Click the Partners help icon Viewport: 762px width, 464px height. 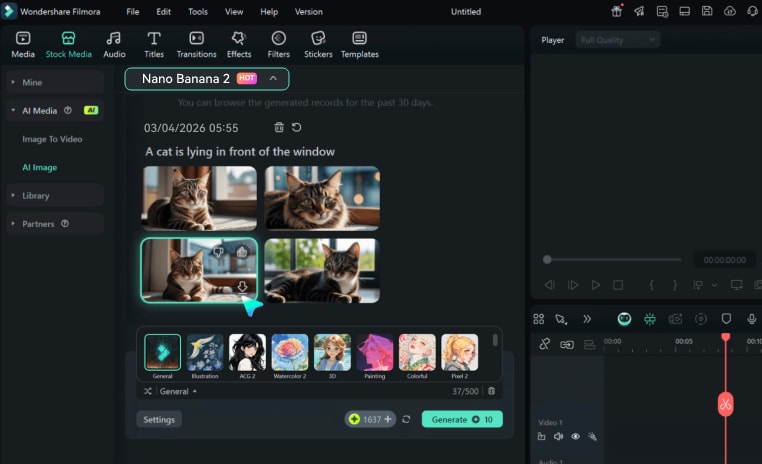(65, 223)
